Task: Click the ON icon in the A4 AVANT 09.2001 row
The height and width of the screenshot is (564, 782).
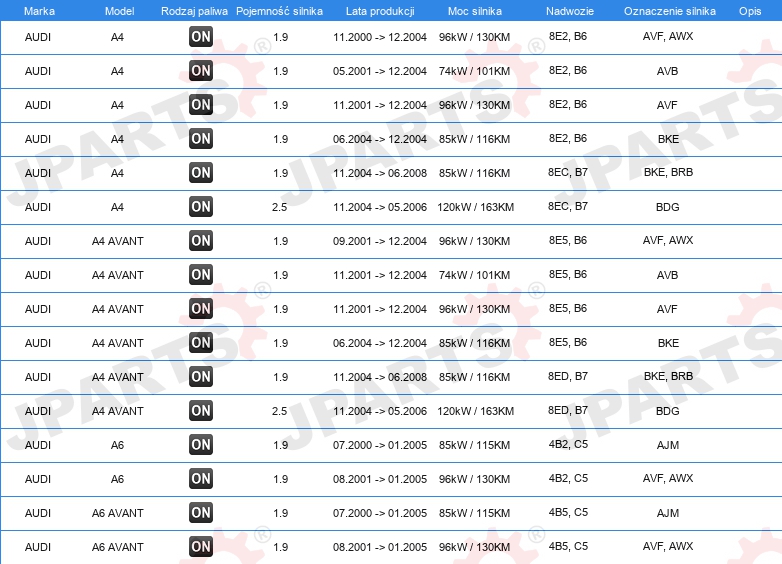Action: click(201, 241)
